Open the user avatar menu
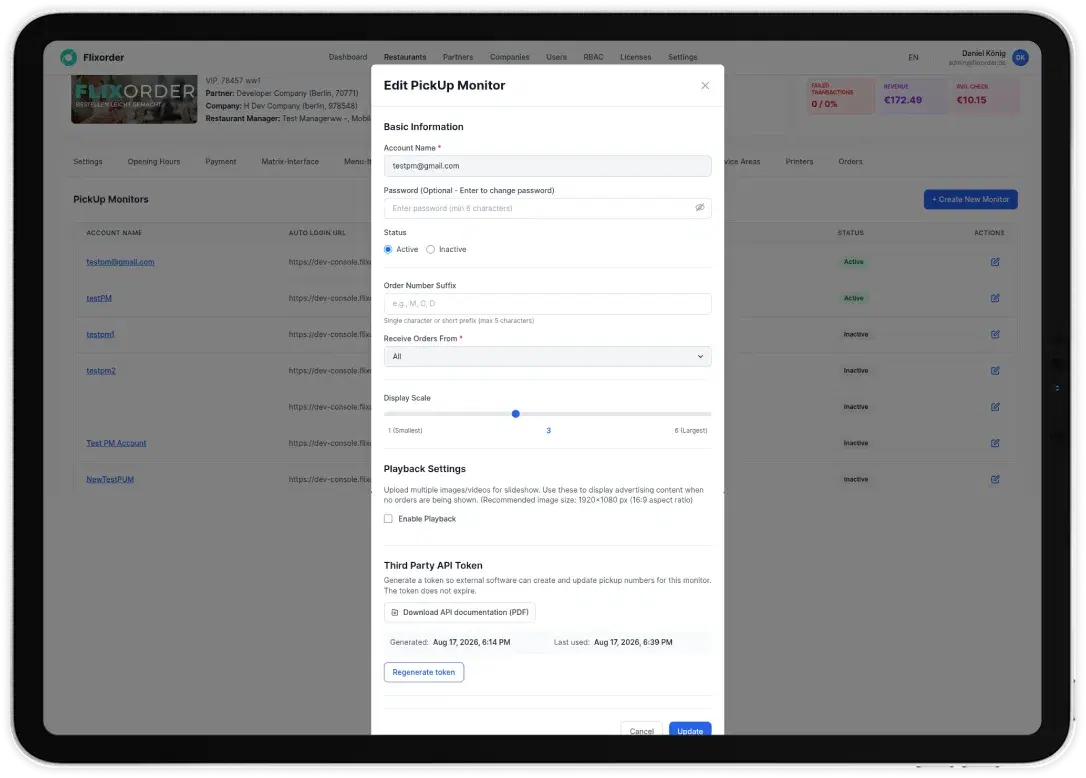Image resolution: width=1086 pixels, height=778 pixels. click(1020, 58)
